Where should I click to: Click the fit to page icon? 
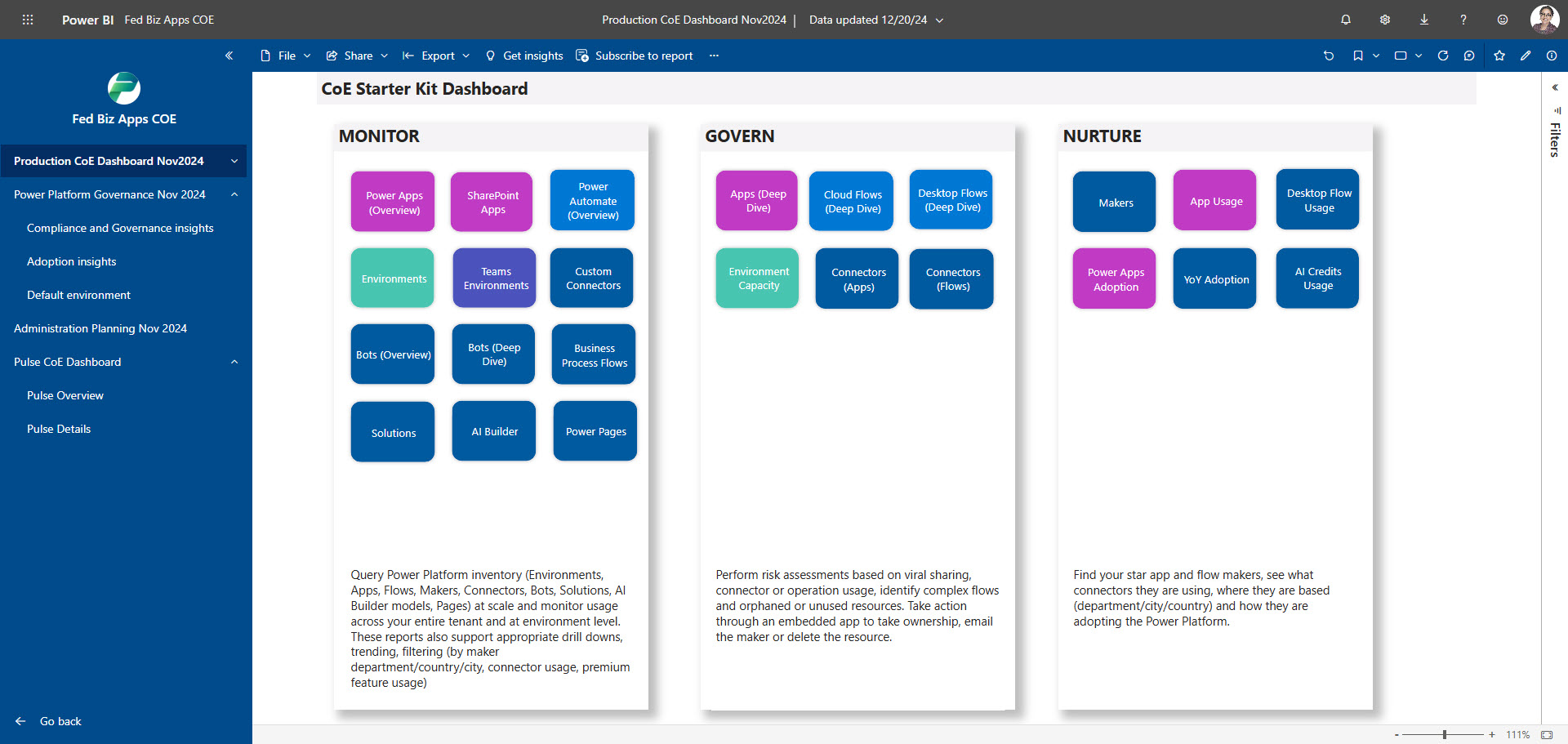(x=1547, y=735)
